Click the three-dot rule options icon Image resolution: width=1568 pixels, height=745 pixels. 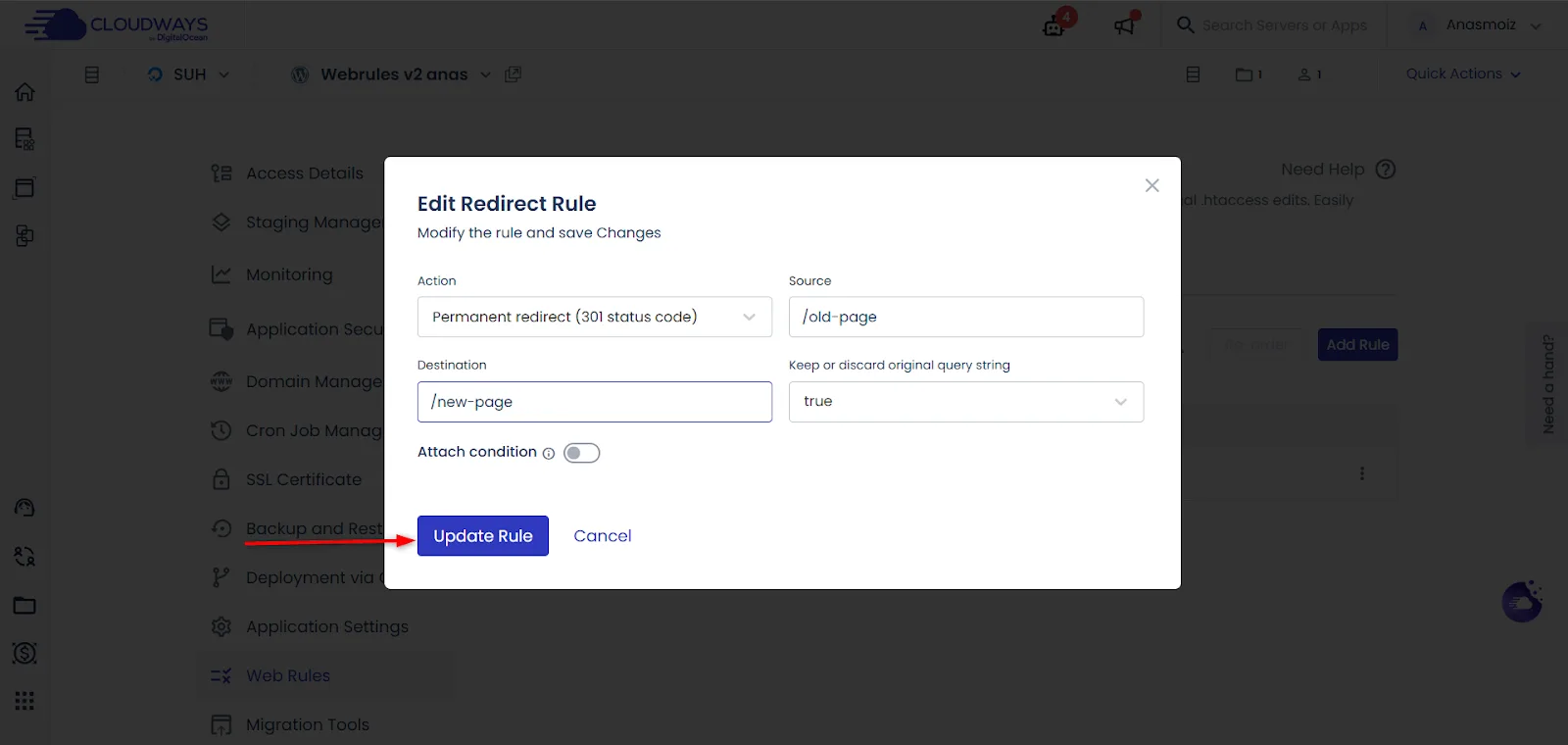pyautogui.click(x=1362, y=473)
